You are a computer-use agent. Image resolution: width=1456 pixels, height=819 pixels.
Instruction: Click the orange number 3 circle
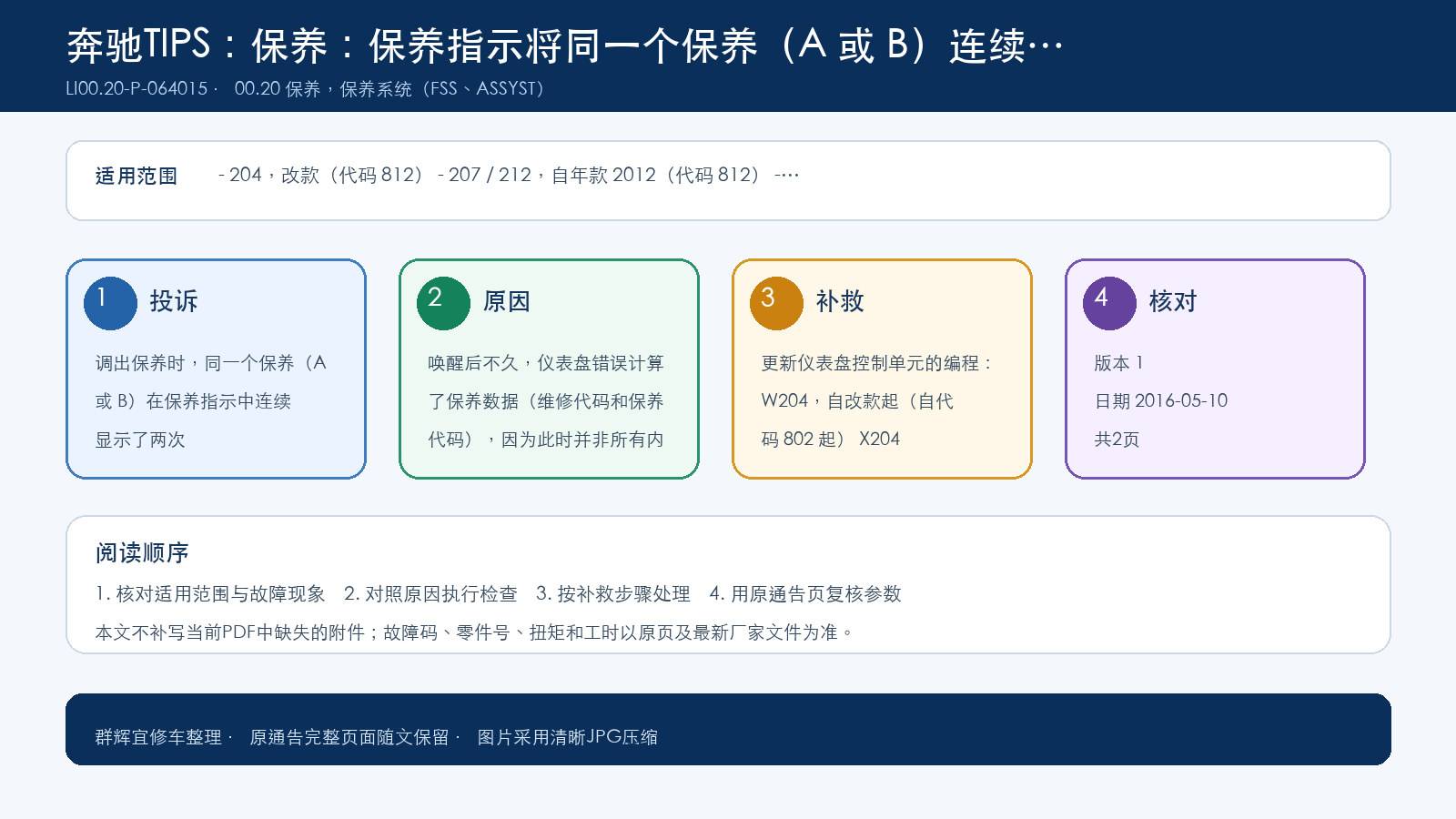coord(776,303)
